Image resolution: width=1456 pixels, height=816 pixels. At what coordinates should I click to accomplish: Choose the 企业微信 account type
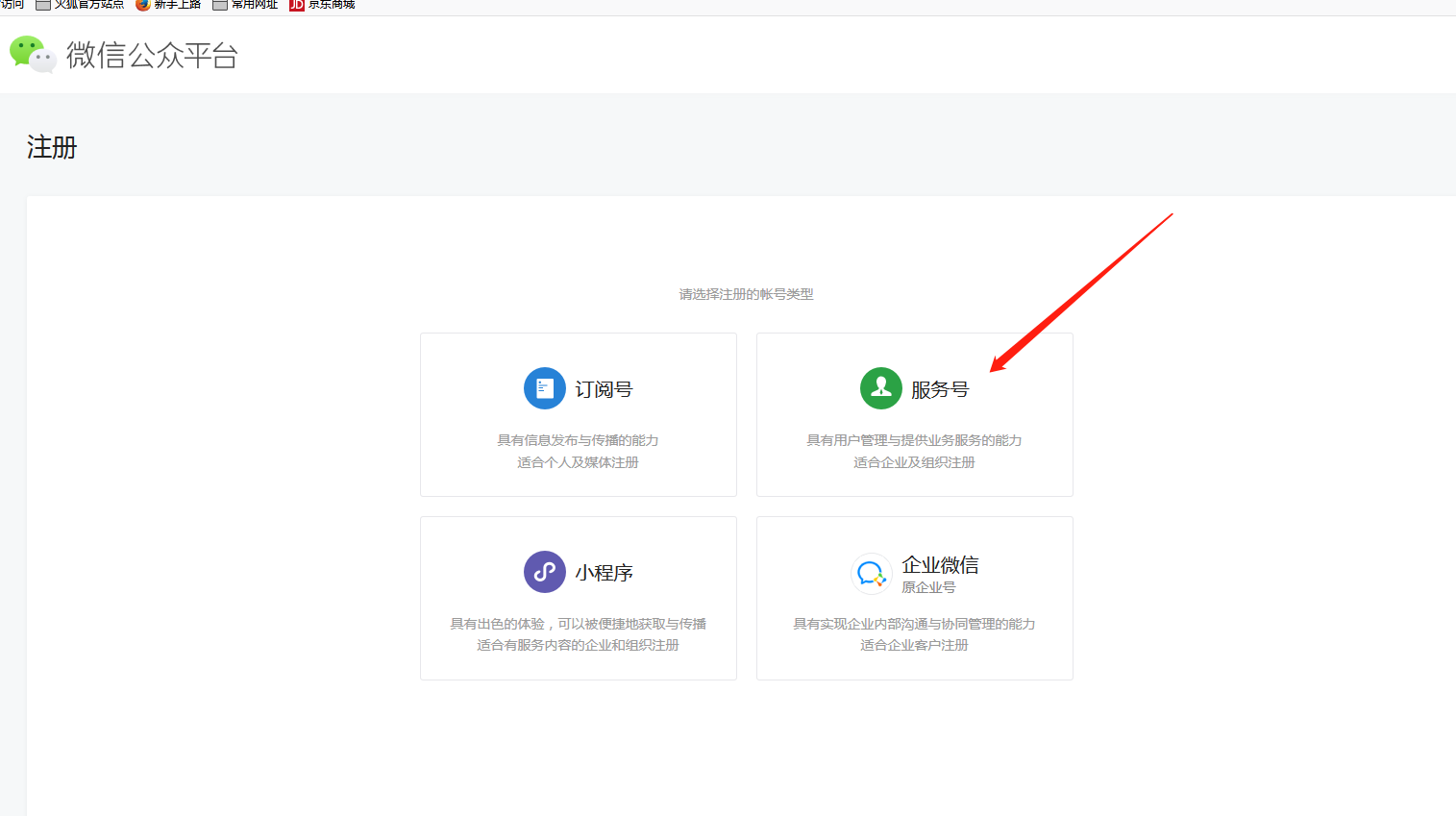(x=914, y=598)
